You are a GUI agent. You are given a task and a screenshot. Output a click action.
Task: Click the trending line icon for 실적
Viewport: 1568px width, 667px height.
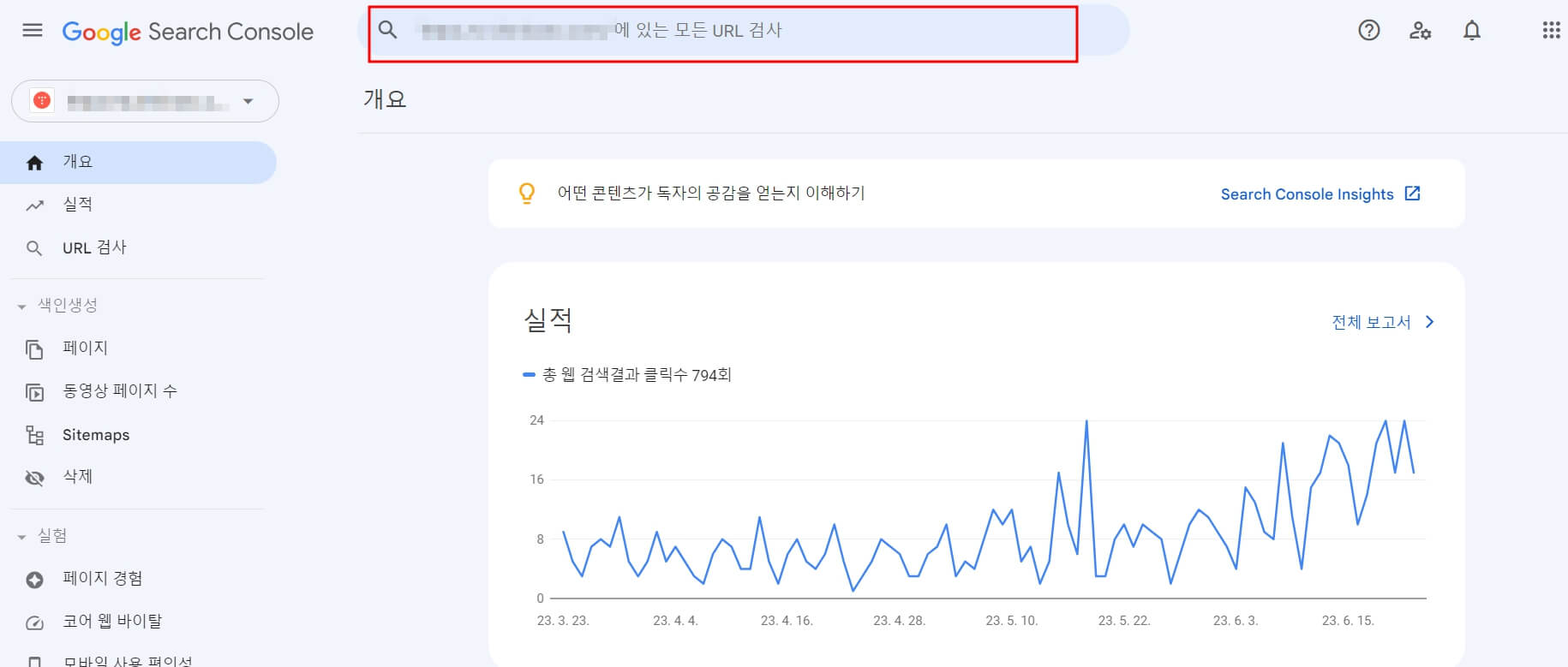click(x=34, y=205)
